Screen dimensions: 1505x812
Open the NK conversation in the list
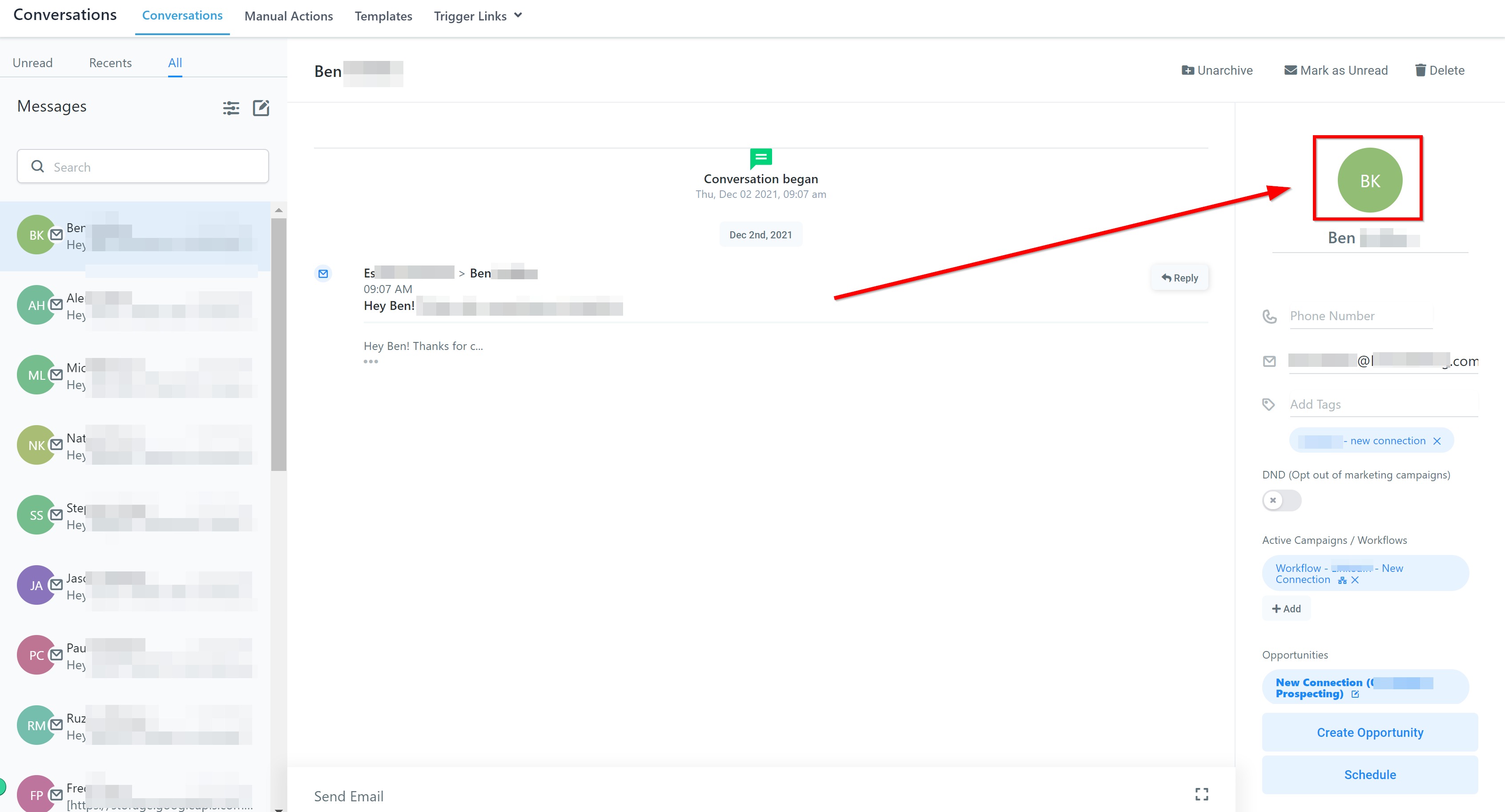136,446
